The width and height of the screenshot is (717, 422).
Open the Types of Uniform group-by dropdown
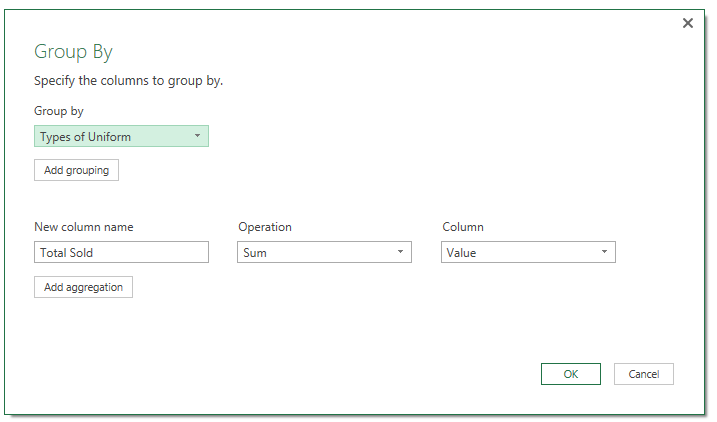click(x=121, y=136)
